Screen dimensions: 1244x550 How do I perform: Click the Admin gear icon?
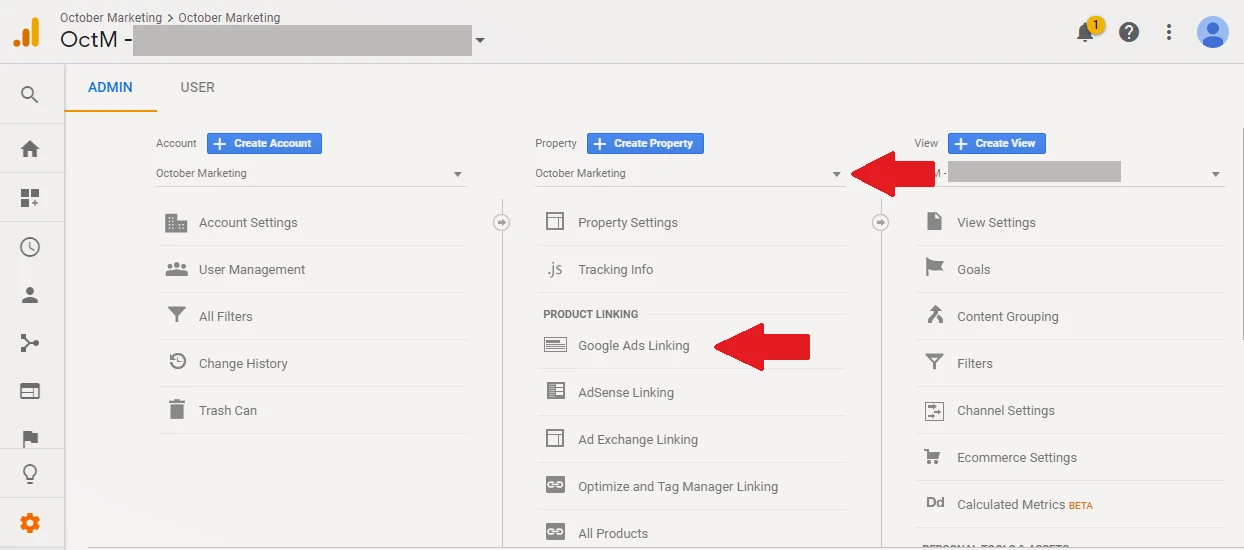pos(30,523)
